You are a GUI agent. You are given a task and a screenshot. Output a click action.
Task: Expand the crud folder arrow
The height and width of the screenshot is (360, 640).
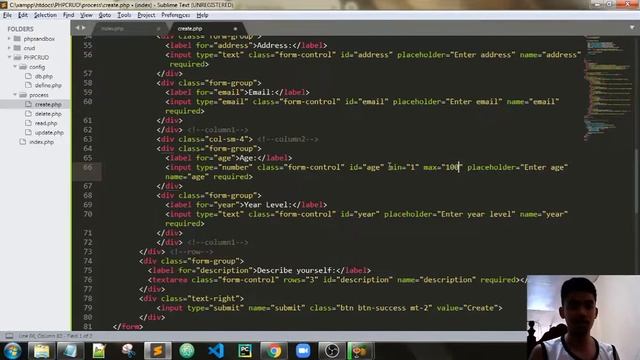coord(9,48)
